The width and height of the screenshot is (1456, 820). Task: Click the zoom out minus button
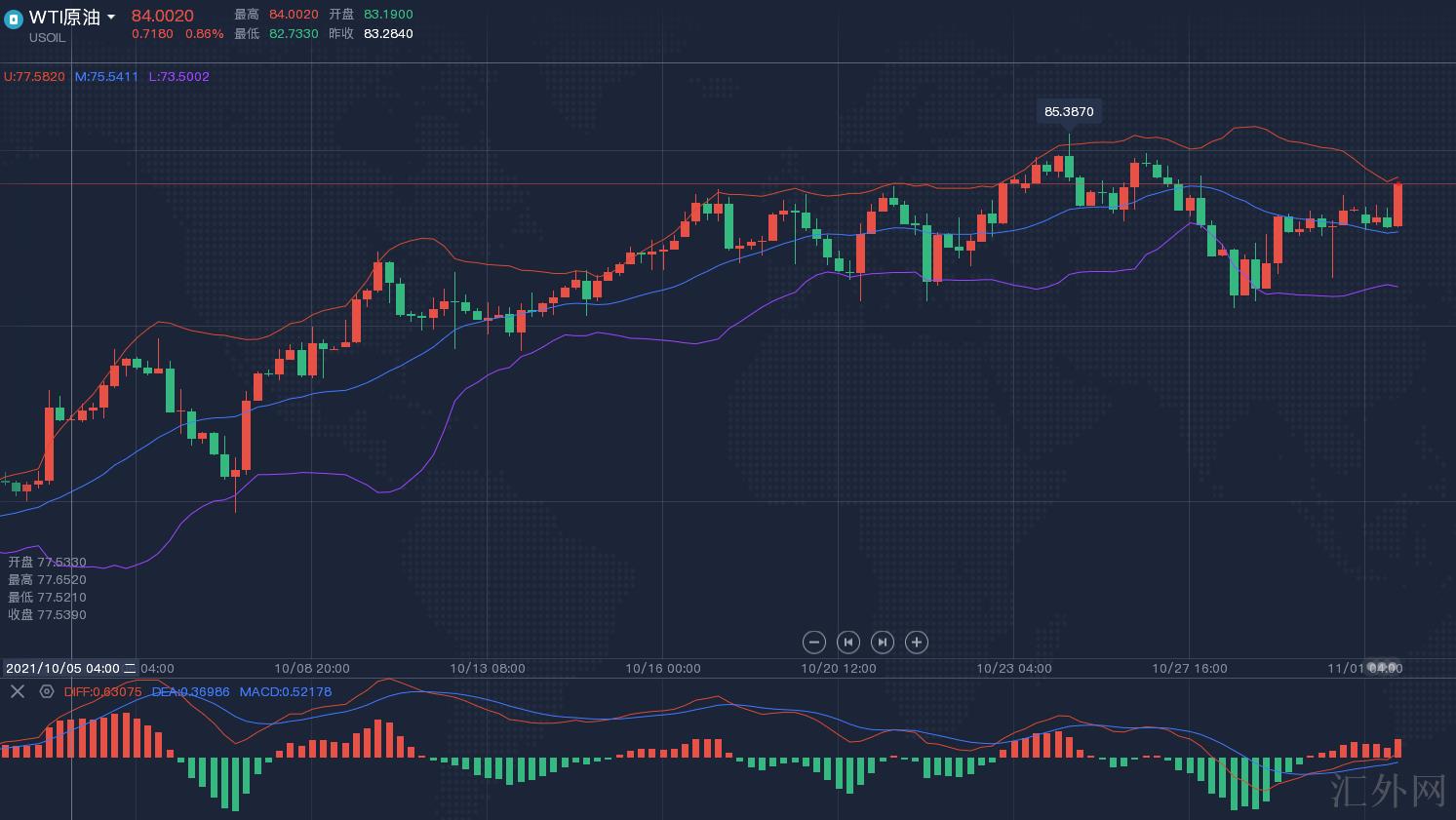[x=813, y=642]
